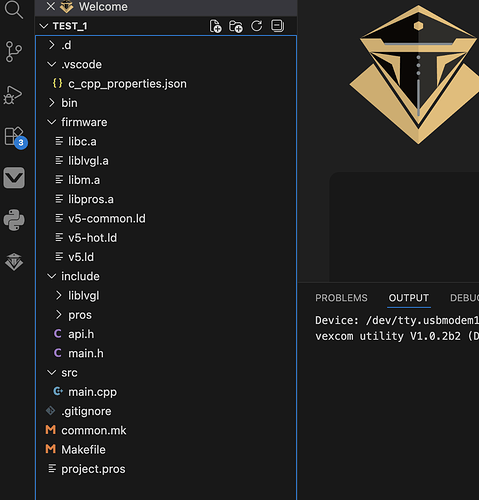Collapse all folders in explorer

tap(277, 26)
